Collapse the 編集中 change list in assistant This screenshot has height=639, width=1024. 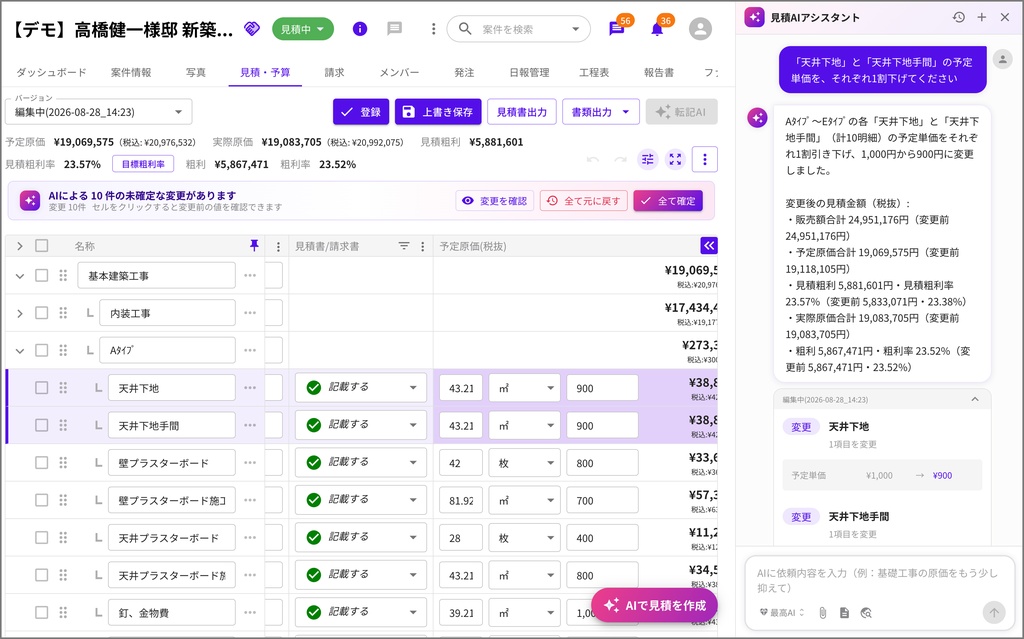tap(974, 399)
